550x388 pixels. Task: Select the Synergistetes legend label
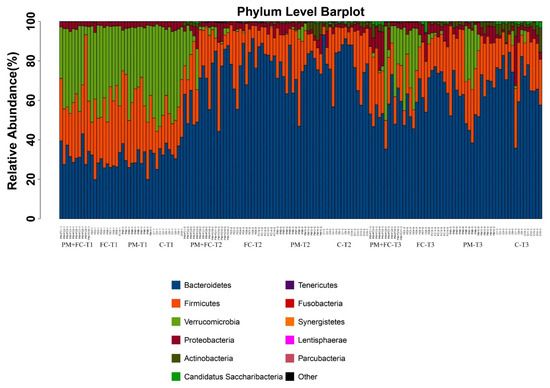click(x=321, y=322)
